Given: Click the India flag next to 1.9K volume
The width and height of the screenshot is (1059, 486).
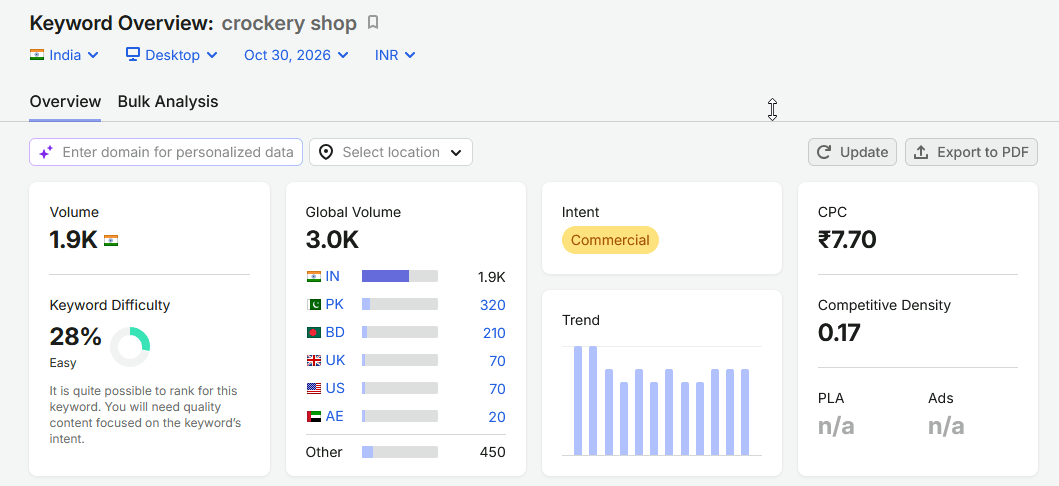Looking at the screenshot, I should (x=111, y=240).
